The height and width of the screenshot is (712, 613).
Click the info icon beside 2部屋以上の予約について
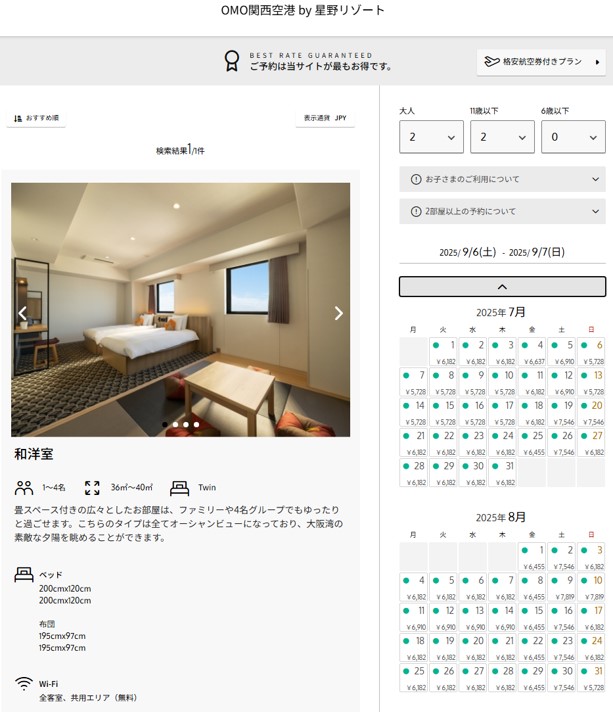(x=415, y=212)
